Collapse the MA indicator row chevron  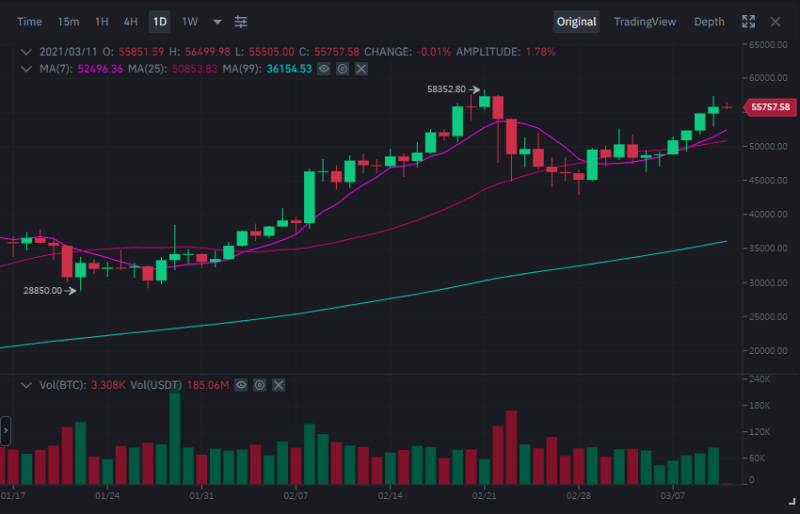click(x=27, y=69)
